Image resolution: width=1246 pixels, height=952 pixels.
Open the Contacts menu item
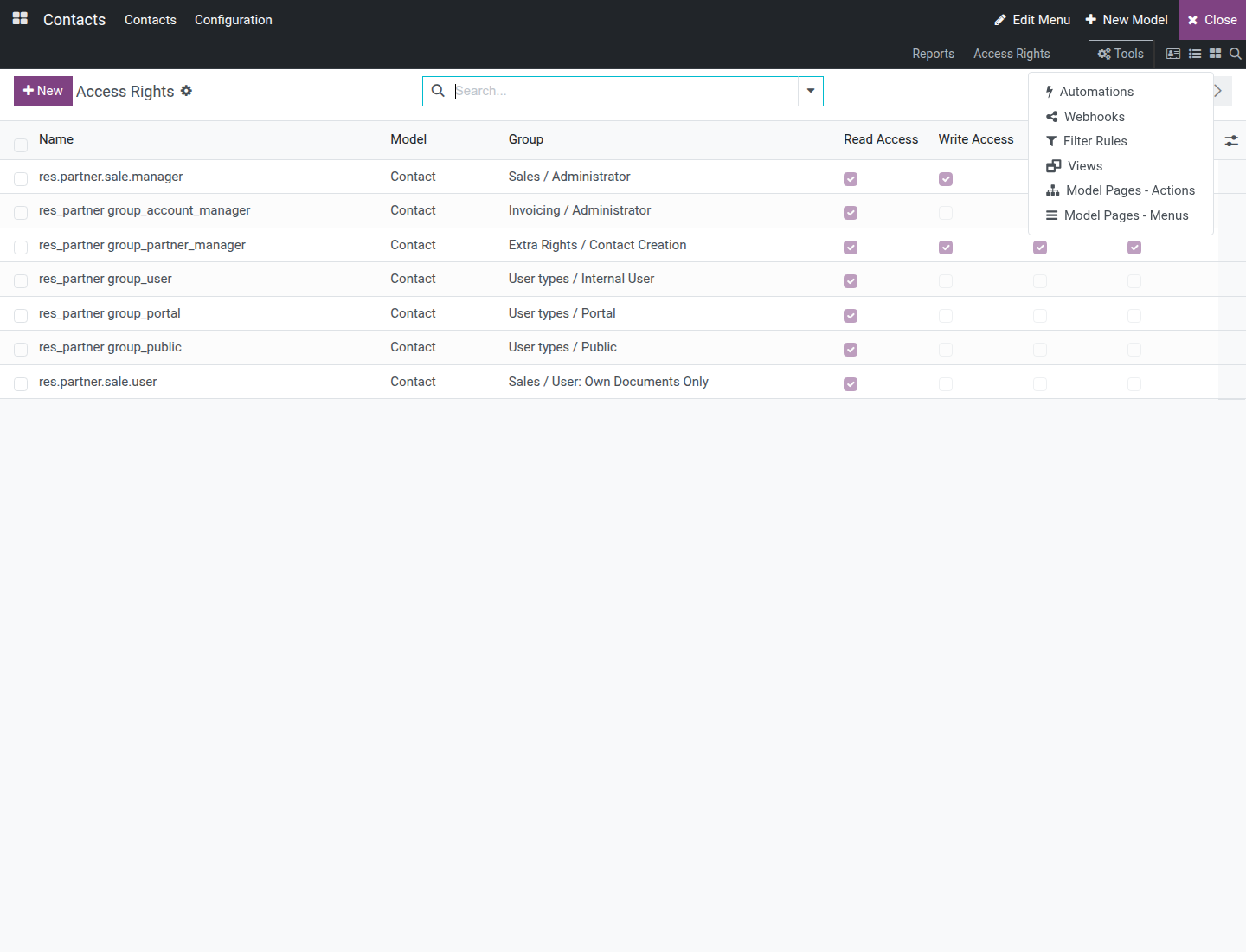[x=151, y=19]
